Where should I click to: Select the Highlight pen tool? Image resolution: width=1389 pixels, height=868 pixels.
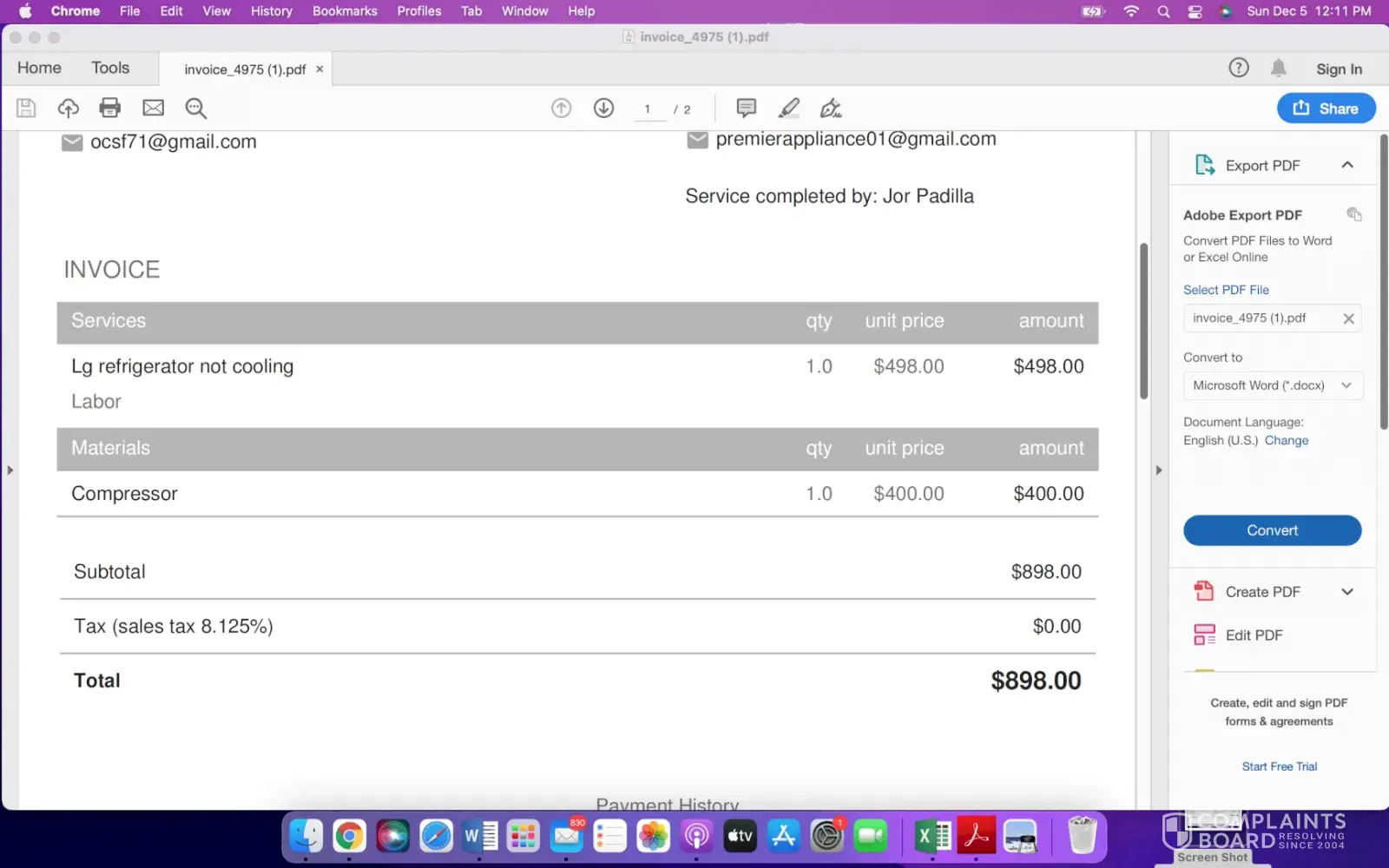coord(788,108)
